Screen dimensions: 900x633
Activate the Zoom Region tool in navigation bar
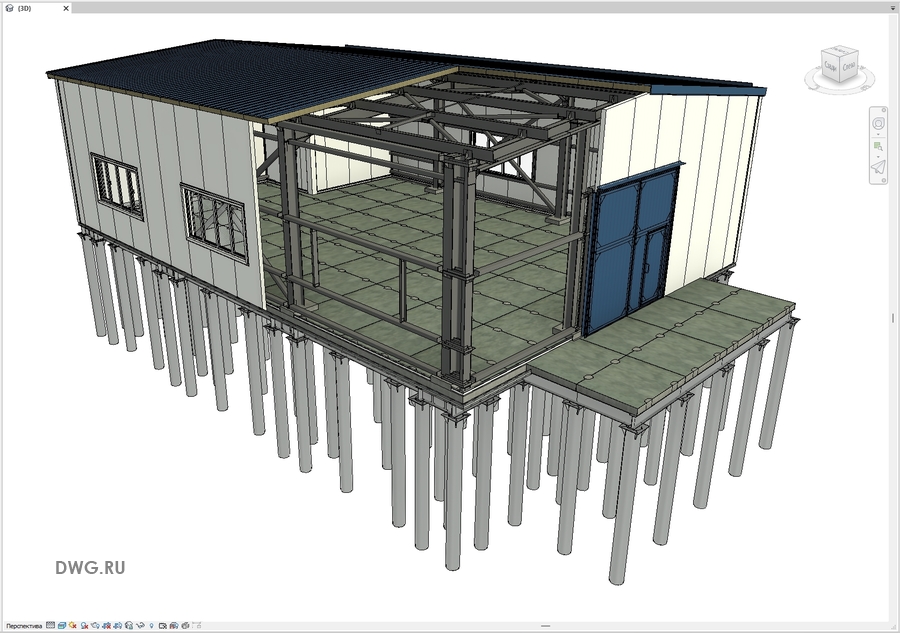(878, 146)
